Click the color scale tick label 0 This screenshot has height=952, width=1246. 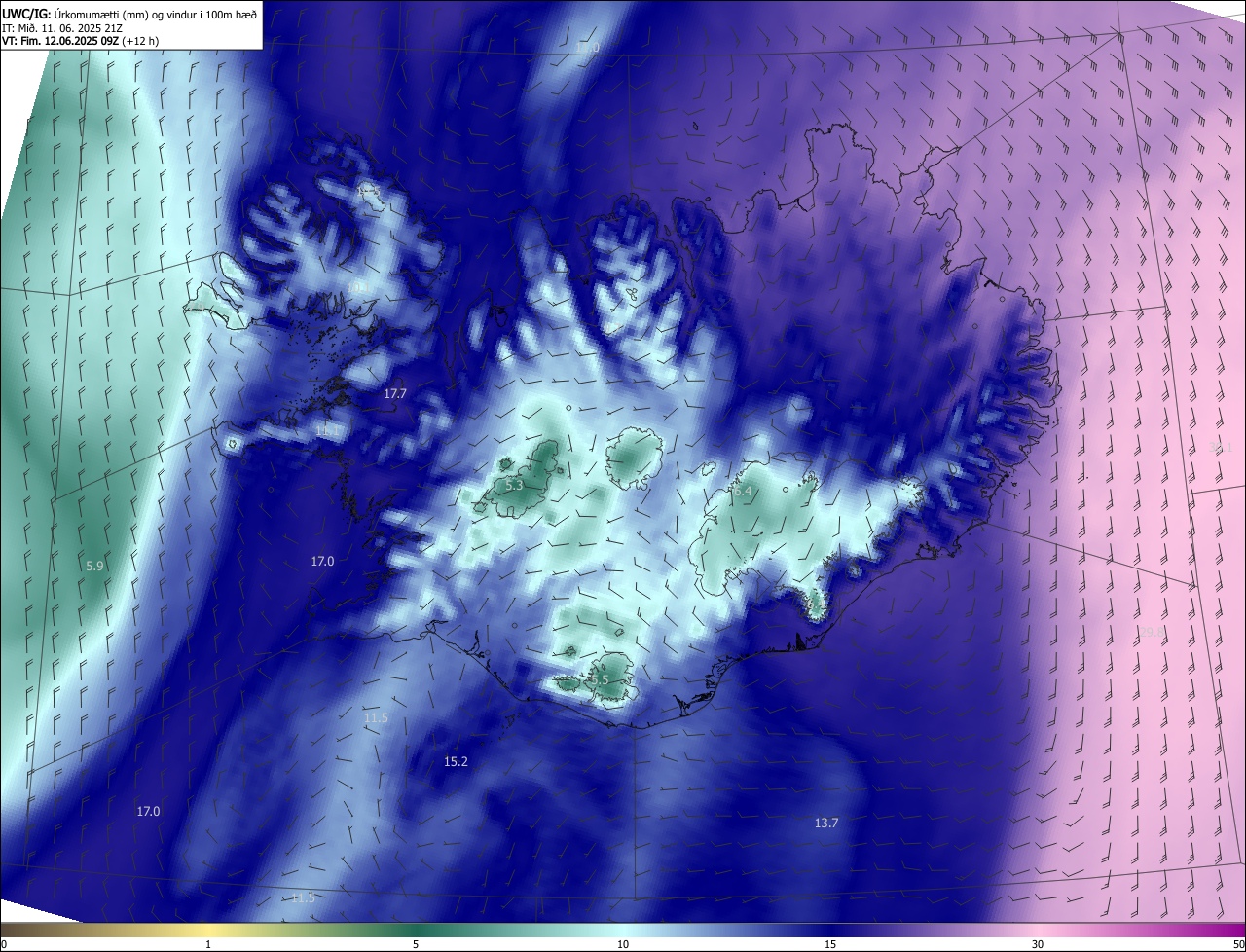(x=4, y=945)
